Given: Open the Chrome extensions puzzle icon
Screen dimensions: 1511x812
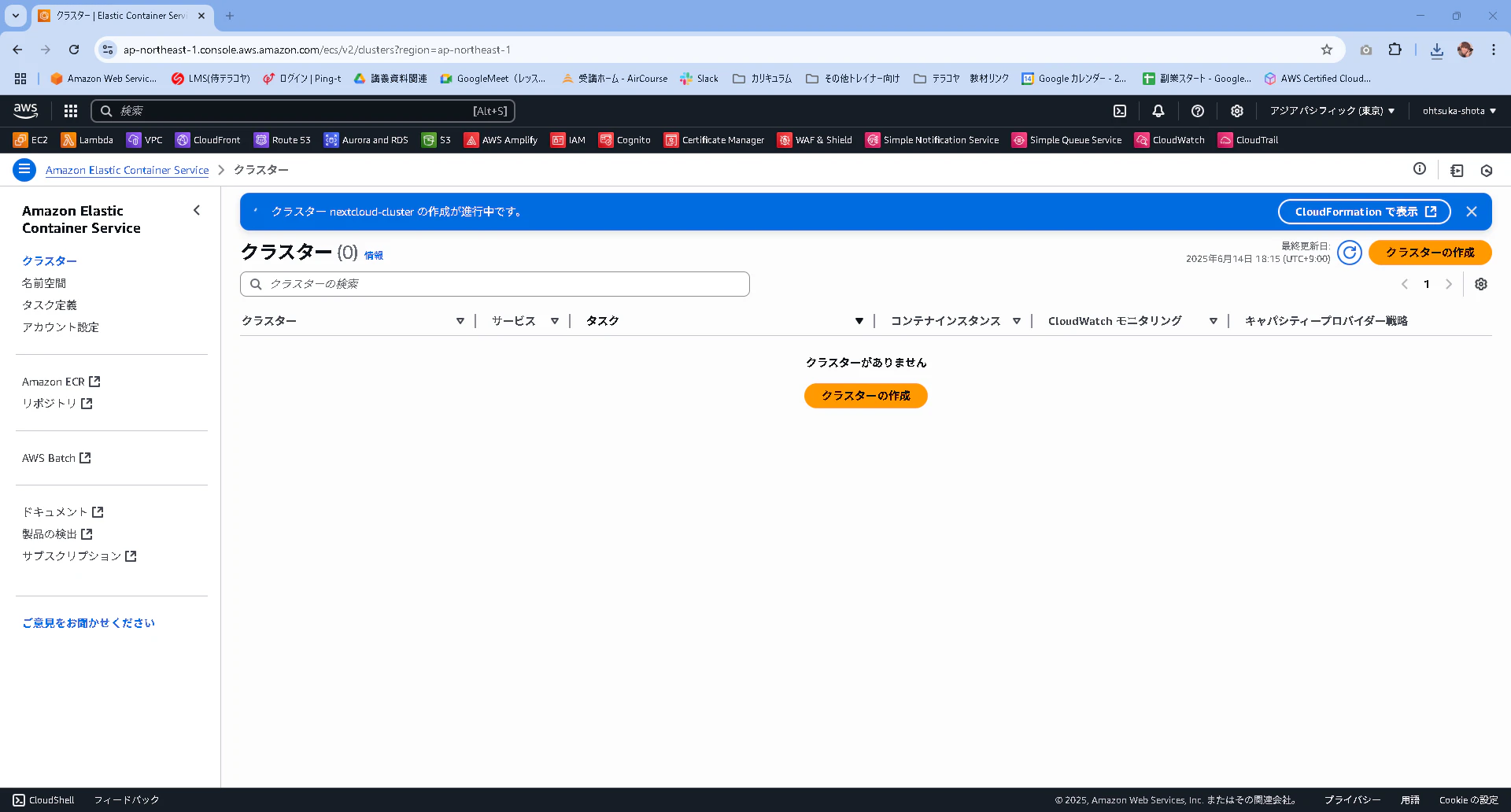Looking at the screenshot, I should (x=1395, y=50).
